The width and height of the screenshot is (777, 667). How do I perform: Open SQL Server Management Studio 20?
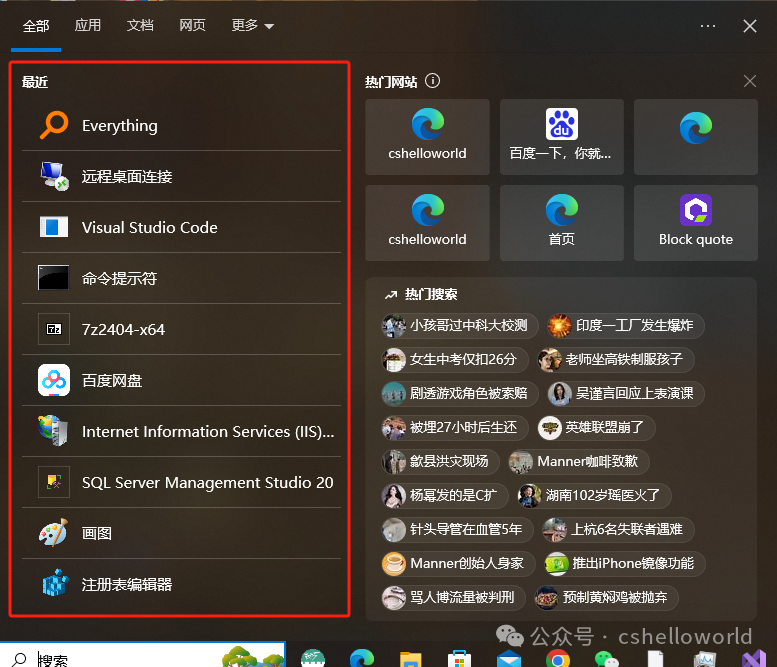pyautogui.click(x=207, y=483)
